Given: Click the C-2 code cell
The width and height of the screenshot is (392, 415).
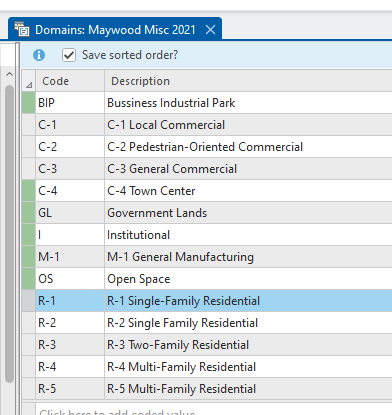Looking at the screenshot, I should tap(70, 147).
